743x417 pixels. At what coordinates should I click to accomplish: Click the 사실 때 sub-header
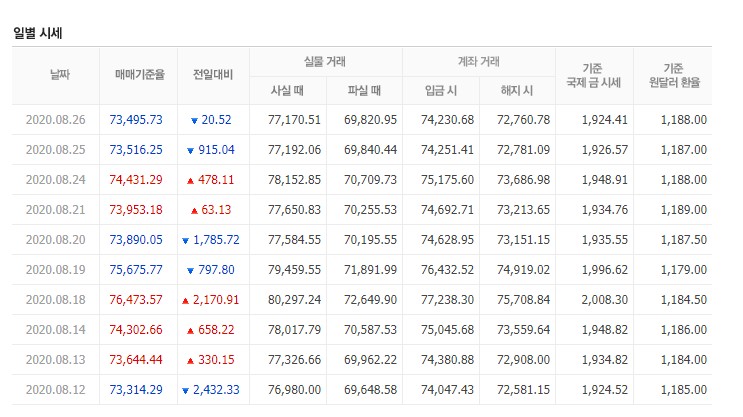click(x=287, y=90)
